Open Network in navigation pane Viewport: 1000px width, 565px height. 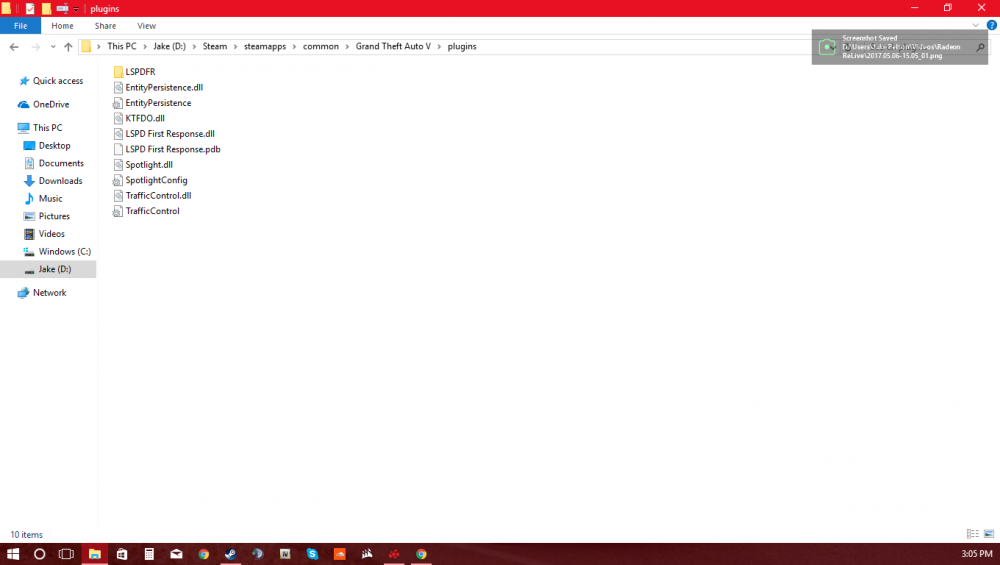(x=43, y=293)
